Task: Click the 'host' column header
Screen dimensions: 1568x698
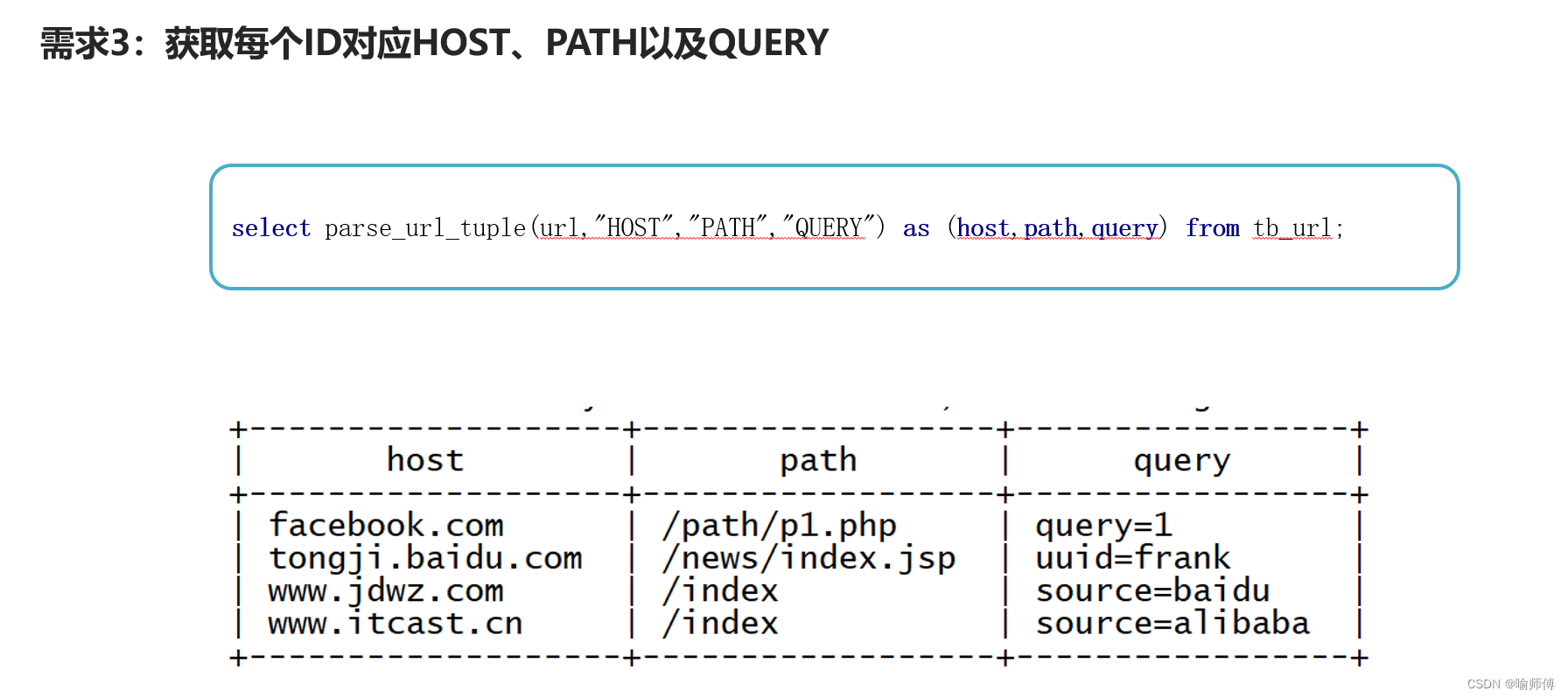Action: (425, 460)
